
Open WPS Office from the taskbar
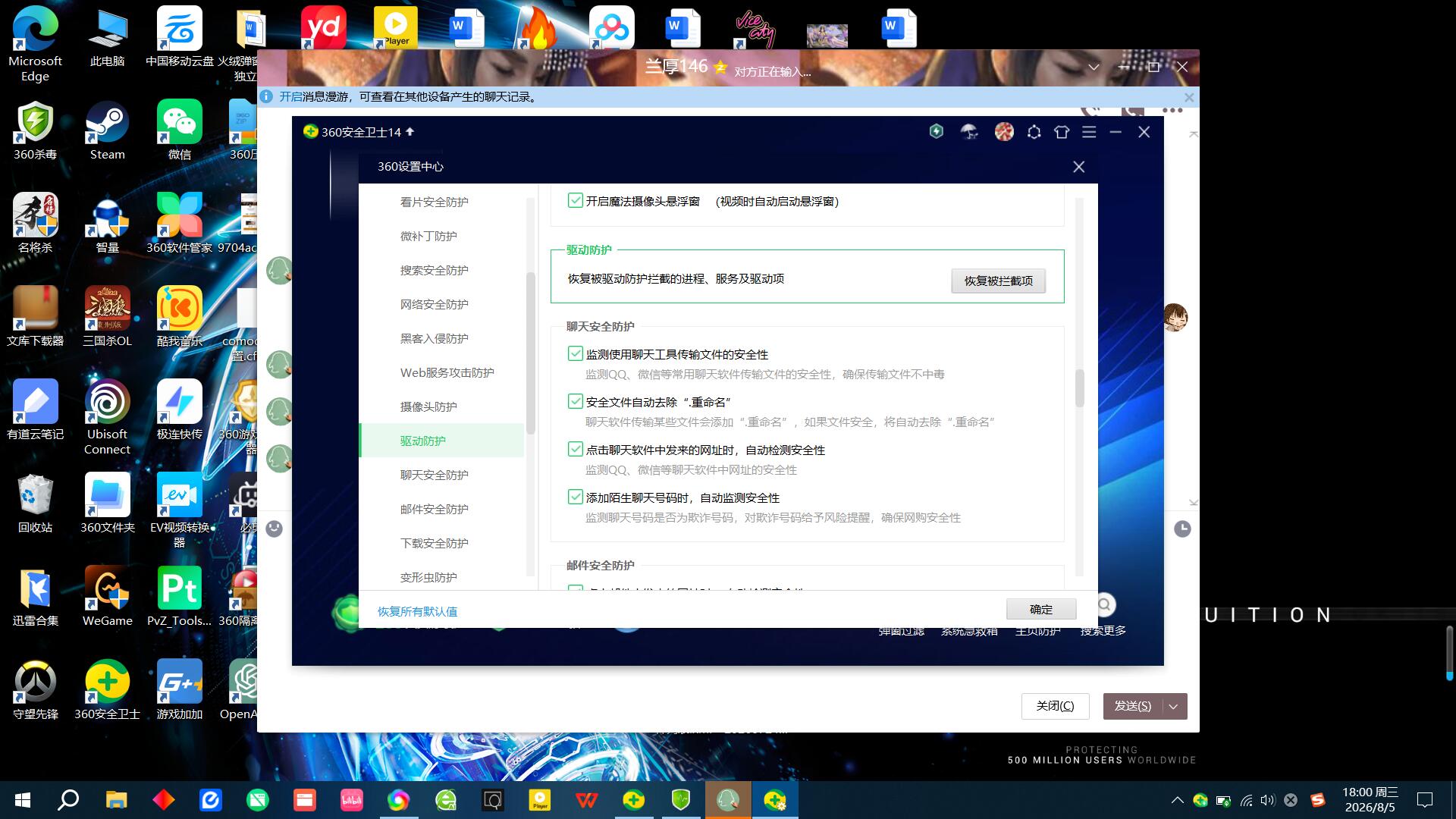(587, 800)
